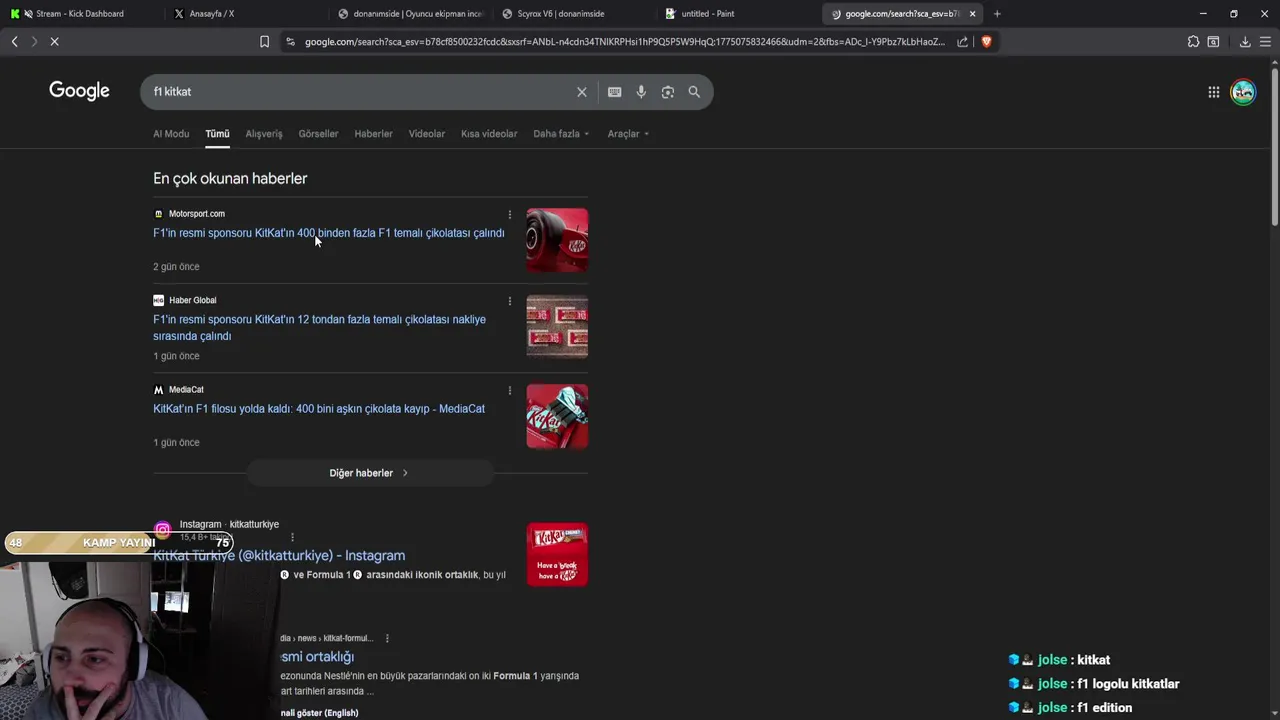The height and width of the screenshot is (720, 1280).
Task: Search by image with Google Lens
Action: (x=667, y=92)
